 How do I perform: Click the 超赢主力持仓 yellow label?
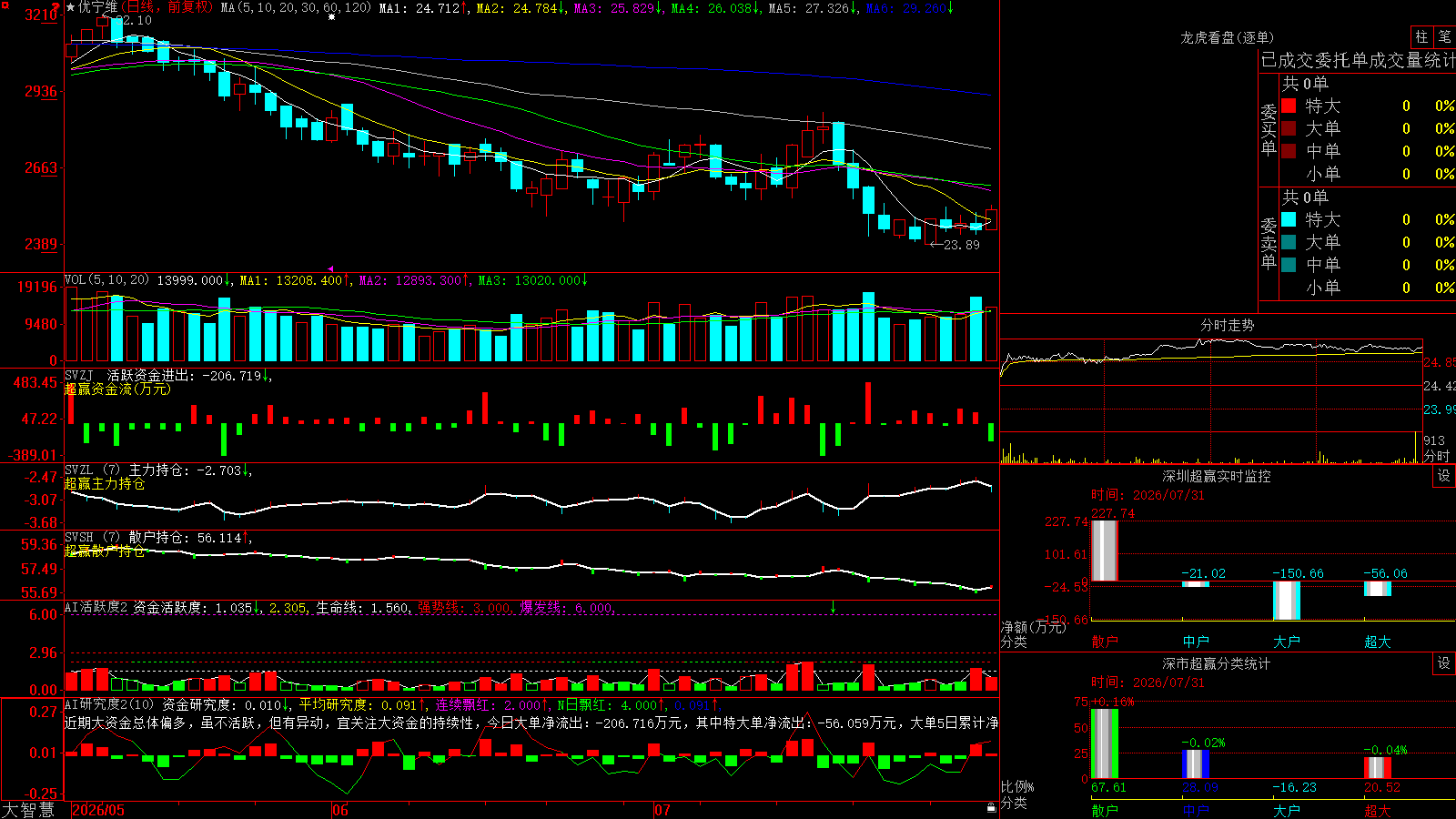[105, 483]
